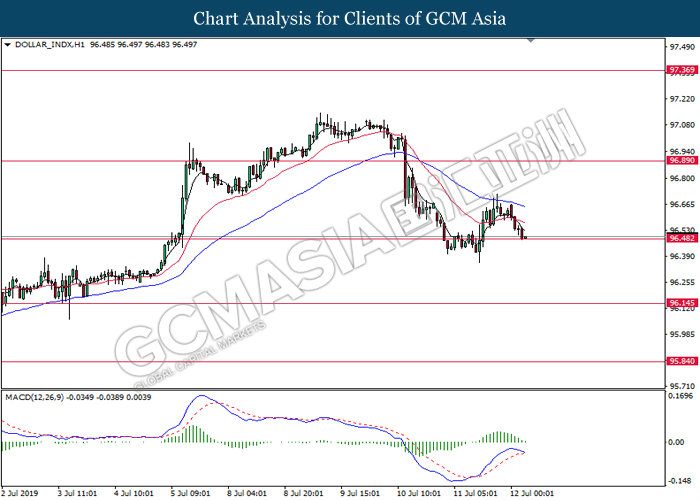Click the 97.080 price axis value
Image resolution: width=700 pixels, height=500 pixels.
pos(683,125)
